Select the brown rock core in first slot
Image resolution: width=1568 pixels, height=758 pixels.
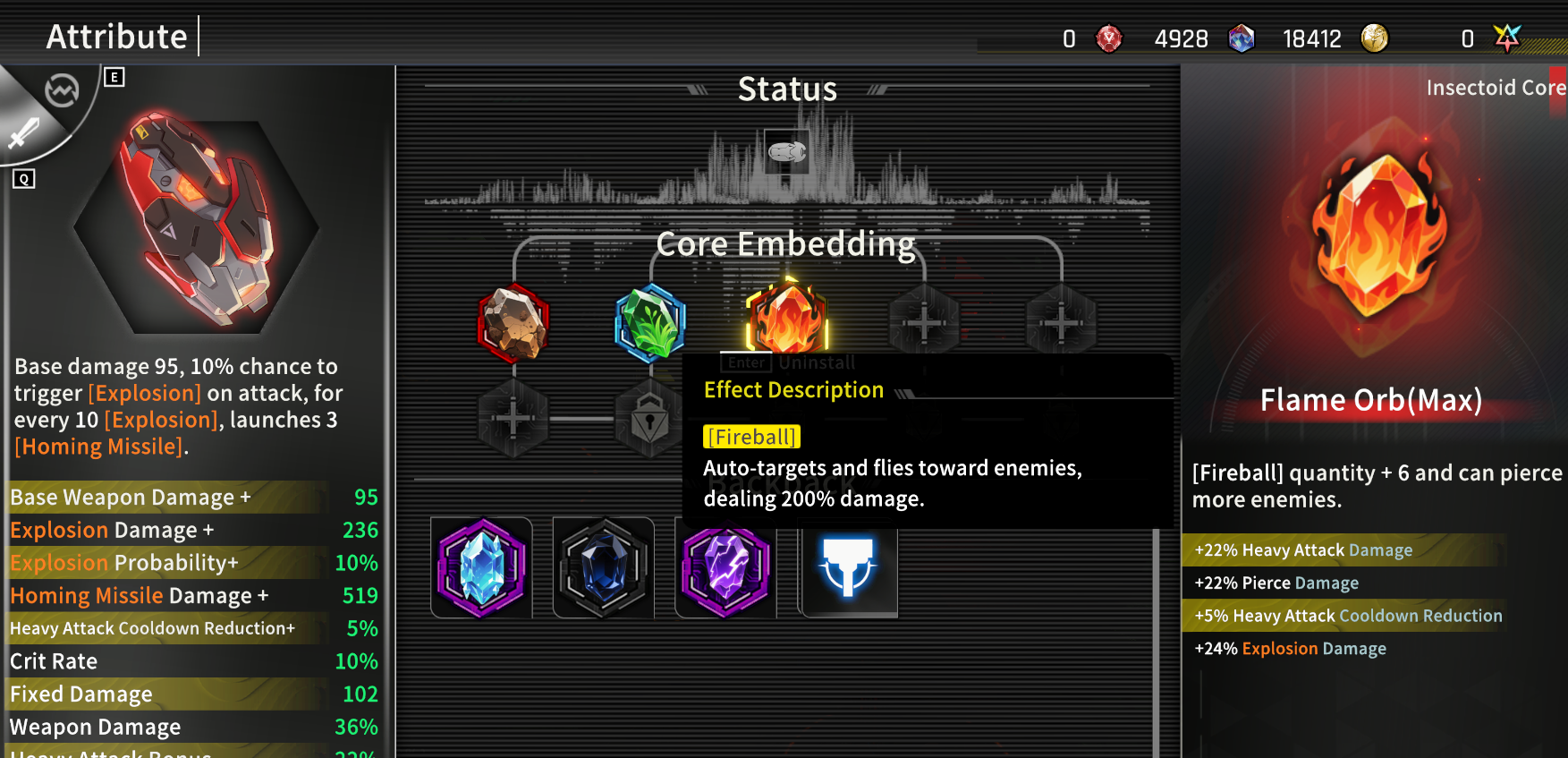point(513,322)
